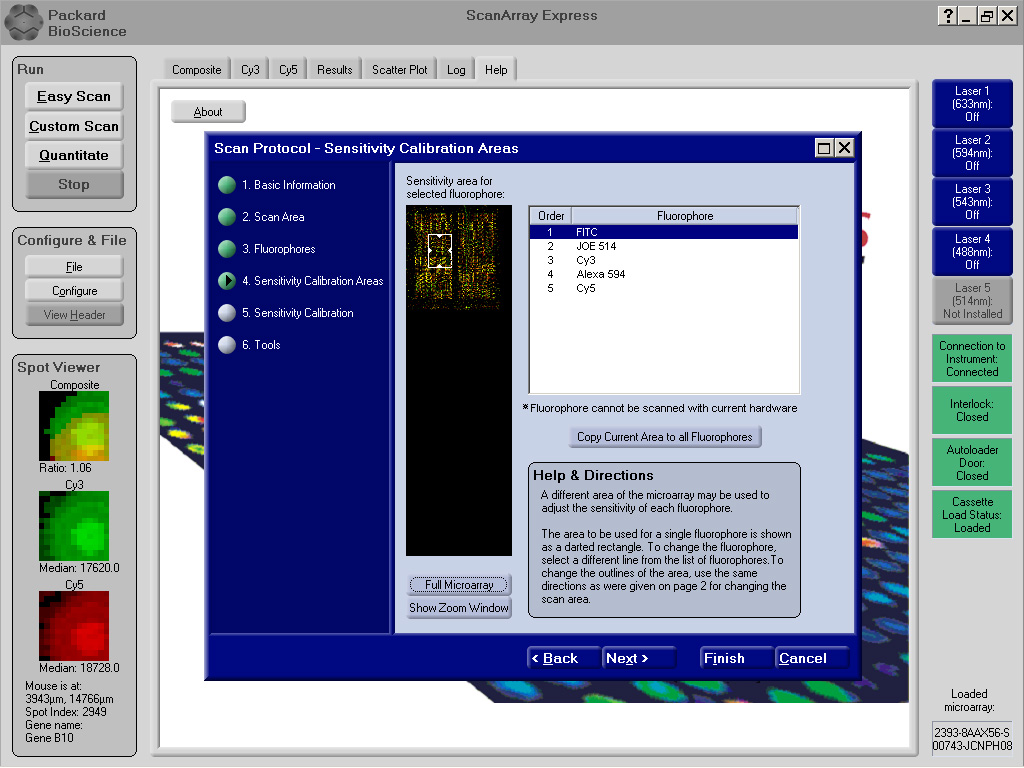Click the Cy3 green spot viewer image
This screenshot has height=768, width=1024.
click(74, 526)
